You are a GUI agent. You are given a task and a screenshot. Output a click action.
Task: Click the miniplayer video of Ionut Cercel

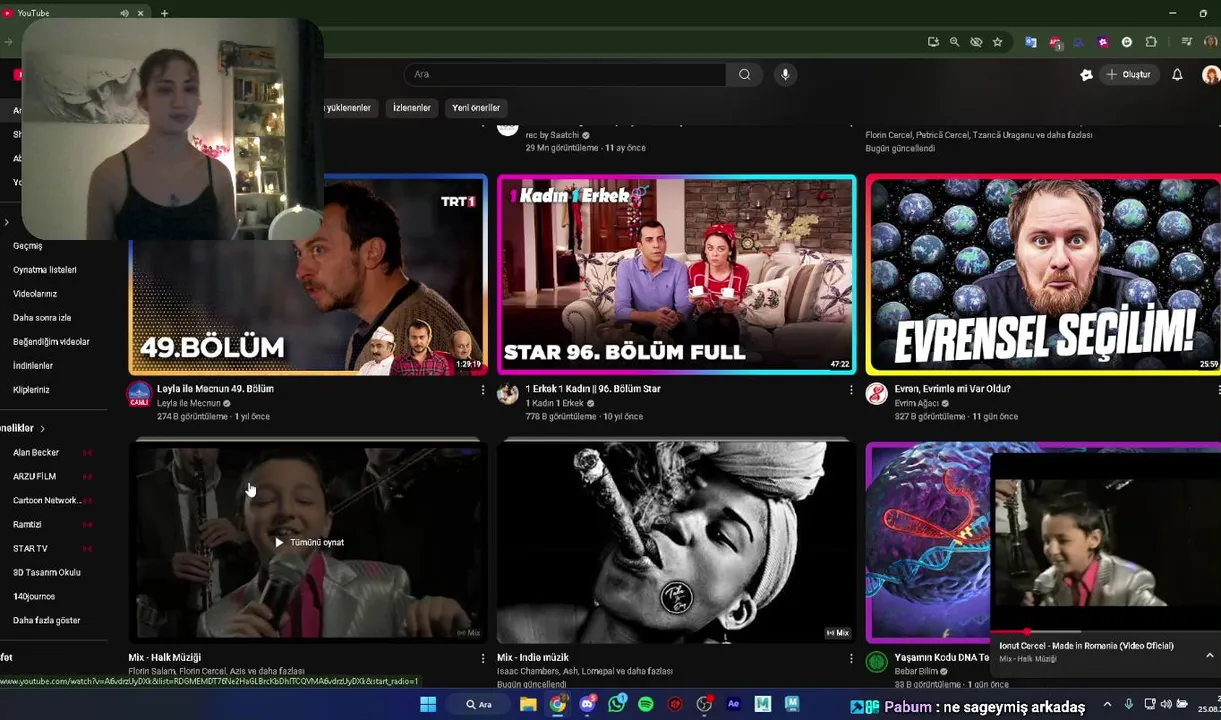(x=1105, y=543)
